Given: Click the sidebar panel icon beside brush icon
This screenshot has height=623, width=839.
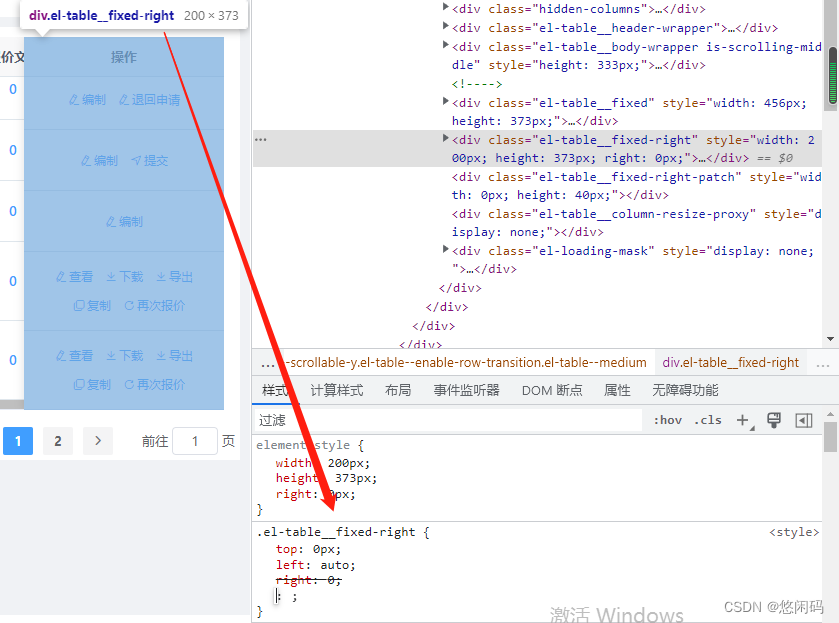Looking at the screenshot, I should (x=805, y=419).
